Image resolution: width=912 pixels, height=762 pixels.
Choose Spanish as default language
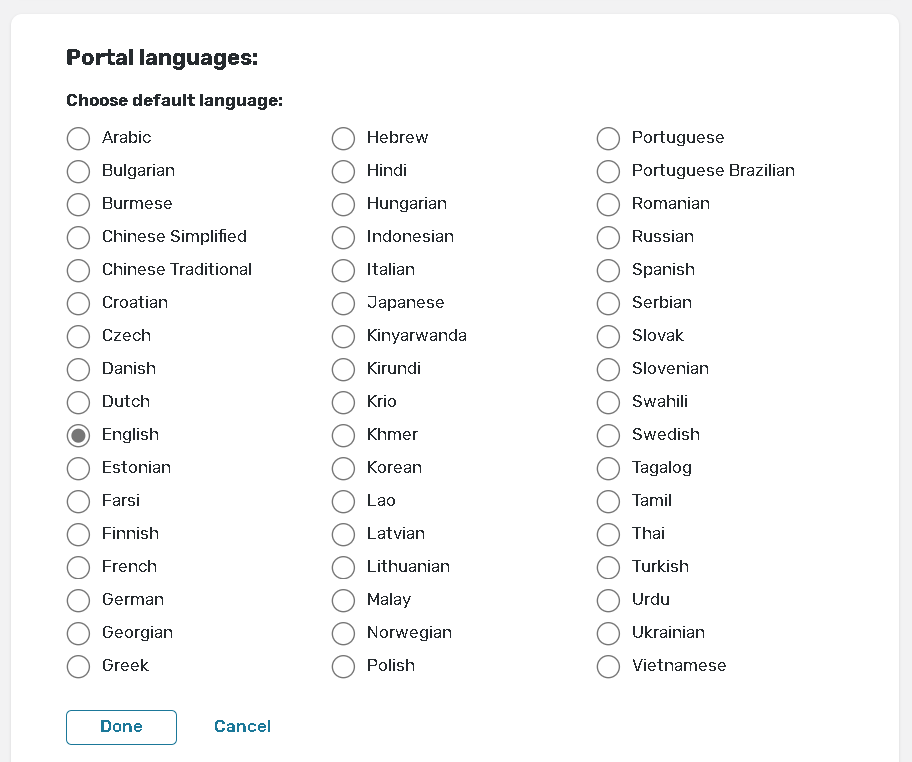coord(609,270)
